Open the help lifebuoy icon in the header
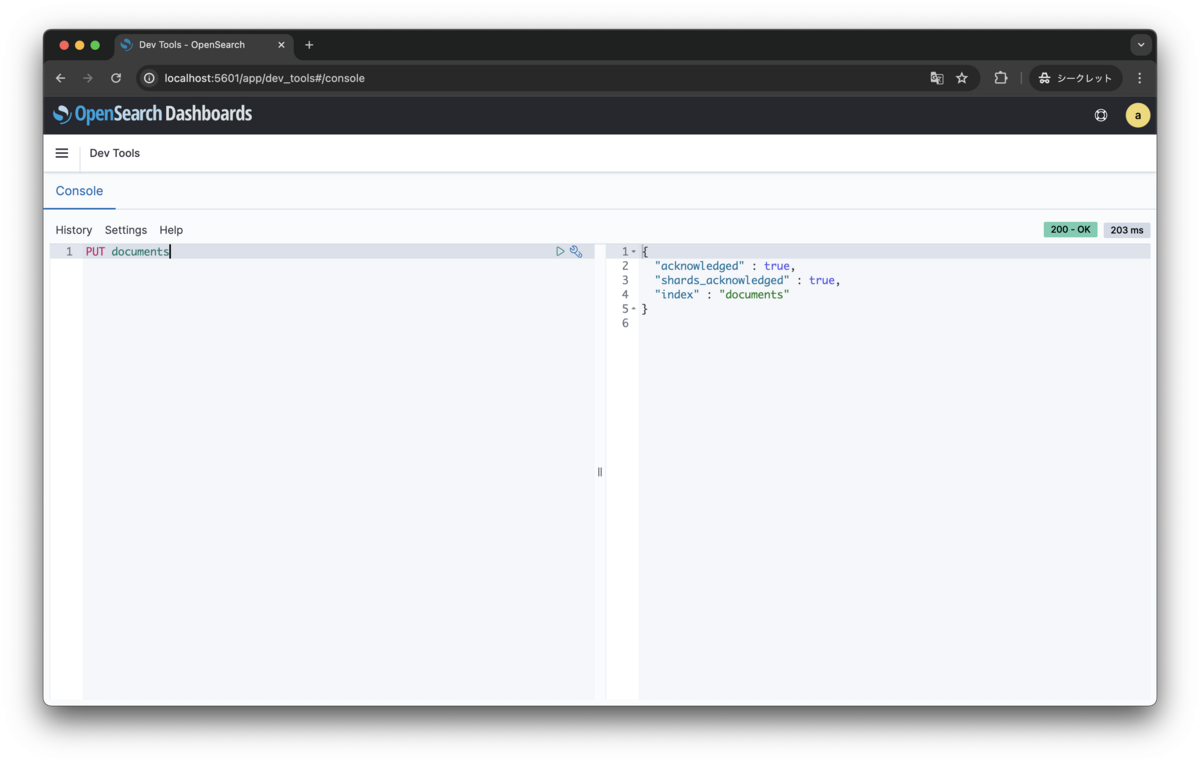The image size is (1200, 763). (x=1101, y=115)
